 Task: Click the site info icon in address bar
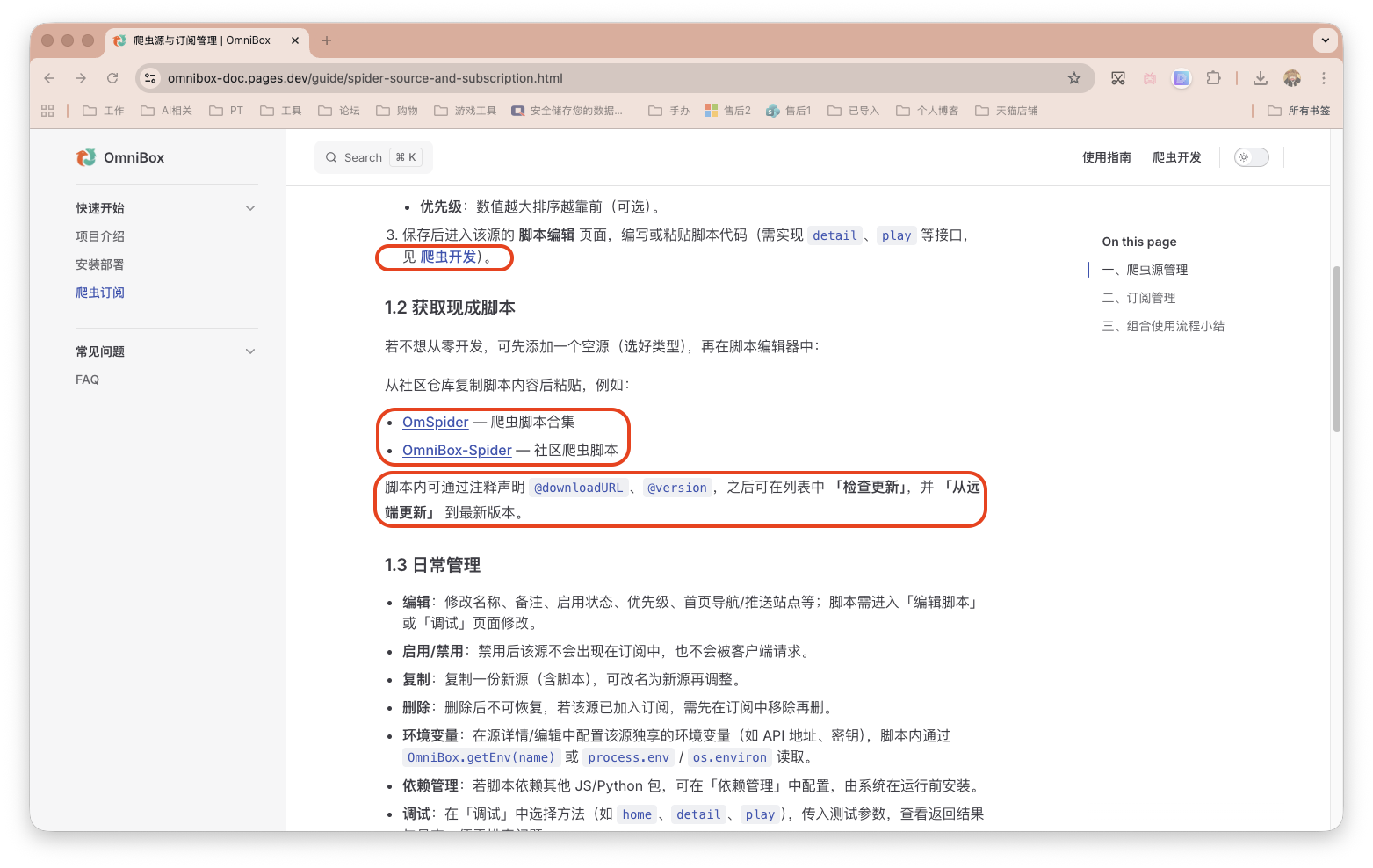click(x=149, y=78)
